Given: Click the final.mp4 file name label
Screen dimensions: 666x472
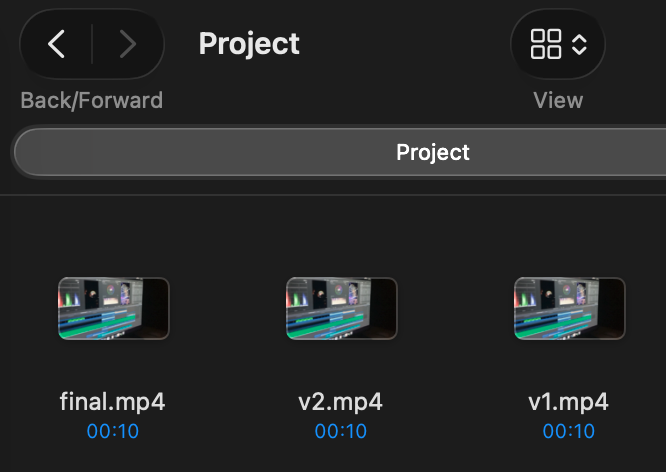Looking at the screenshot, I should click(113, 402).
